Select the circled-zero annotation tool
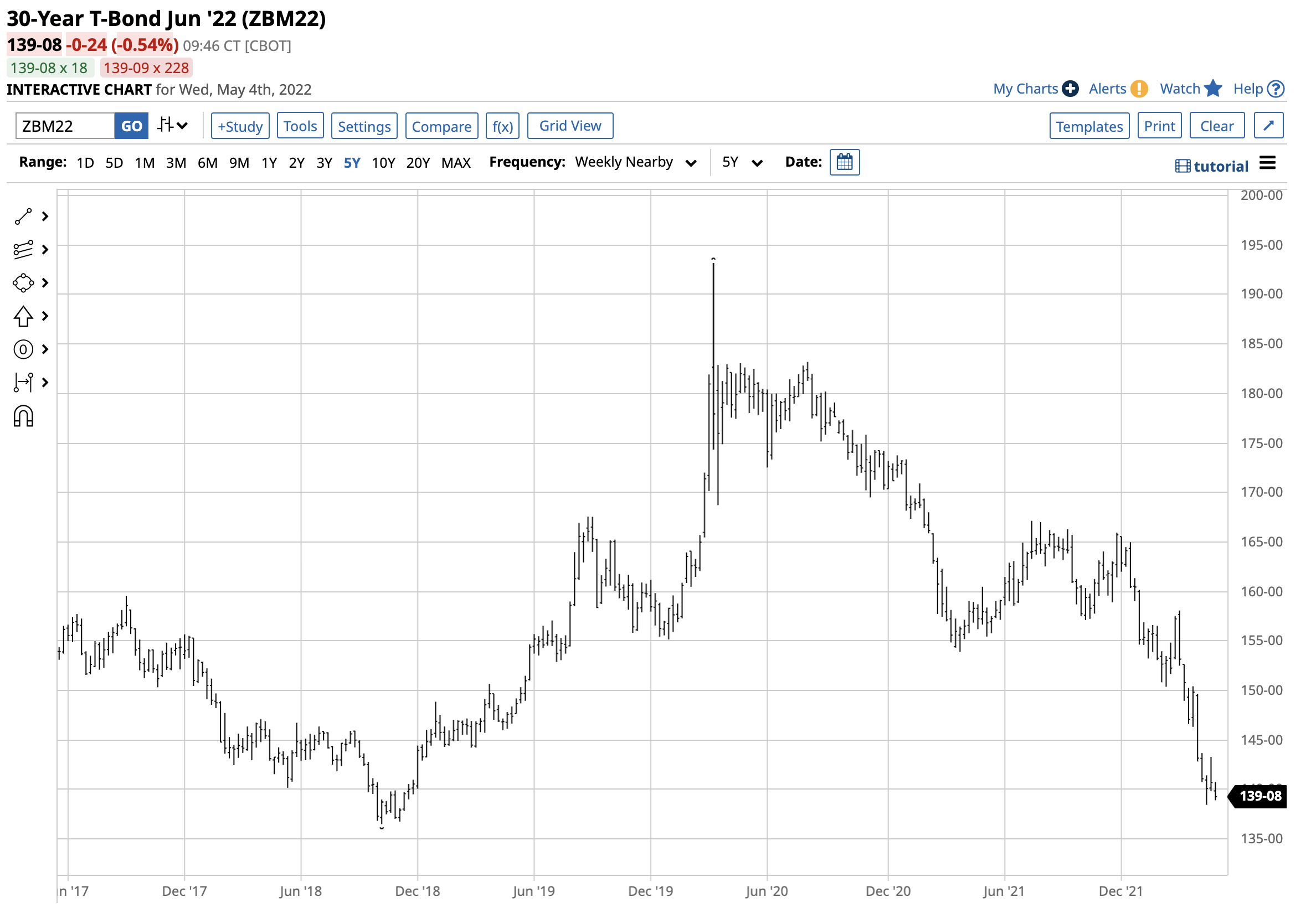1316x918 pixels. pyautogui.click(x=23, y=350)
